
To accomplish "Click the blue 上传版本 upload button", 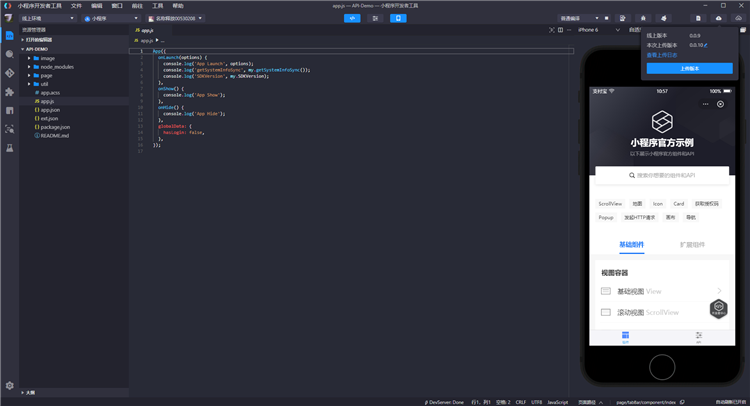I will (689, 69).
